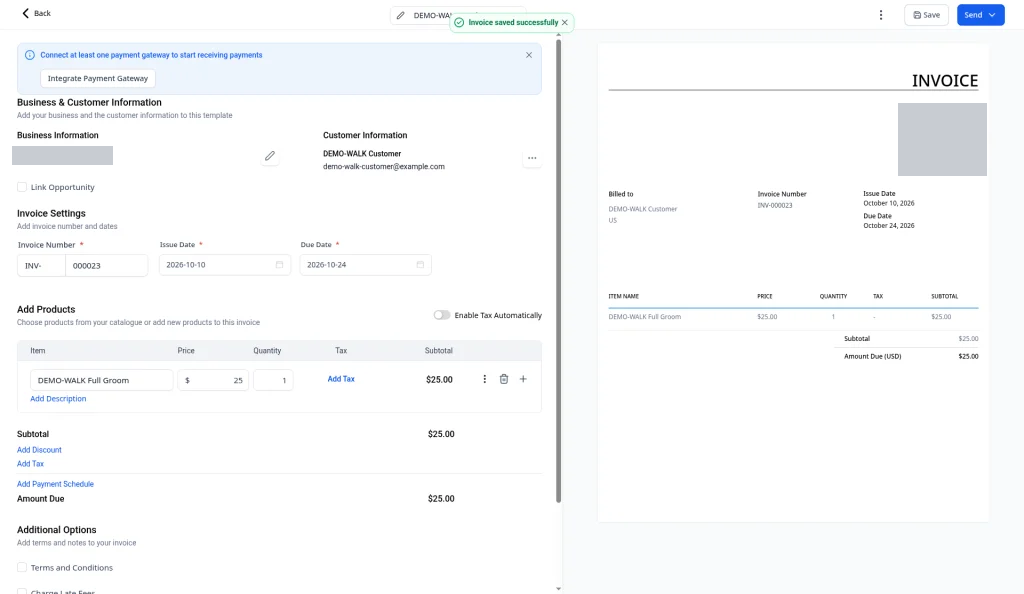
Task: Click the price field showing 25
Action: (x=213, y=380)
